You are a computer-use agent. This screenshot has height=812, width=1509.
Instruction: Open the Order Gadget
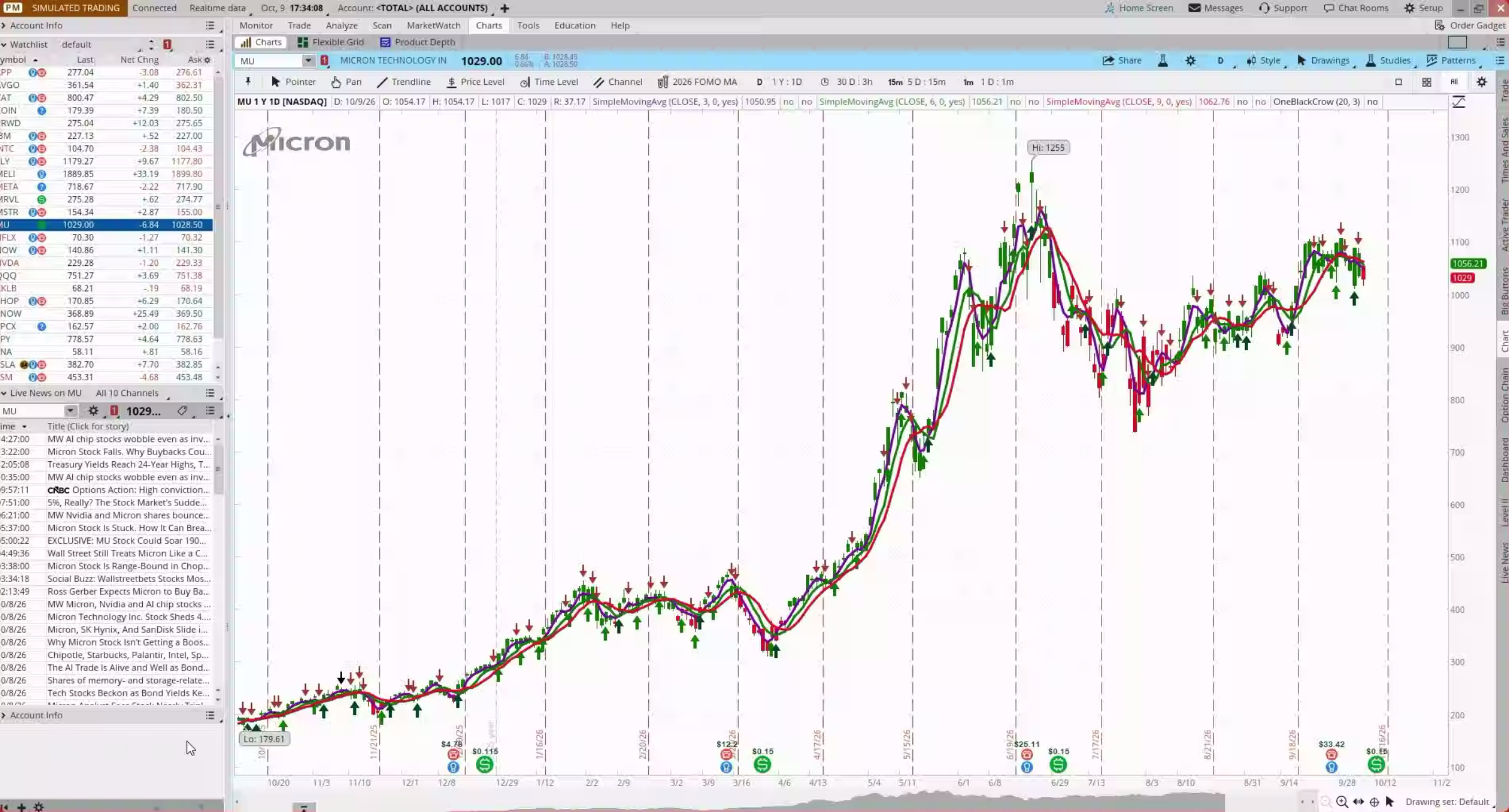[x=1470, y=25]
